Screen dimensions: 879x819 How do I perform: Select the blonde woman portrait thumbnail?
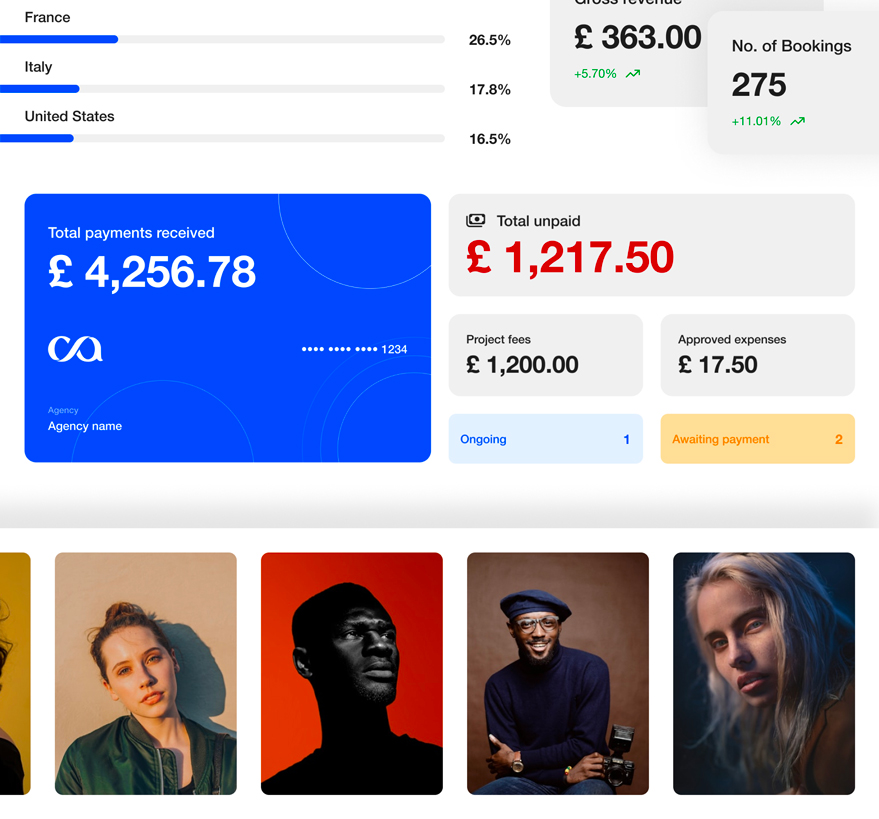(x=764, y=673)
